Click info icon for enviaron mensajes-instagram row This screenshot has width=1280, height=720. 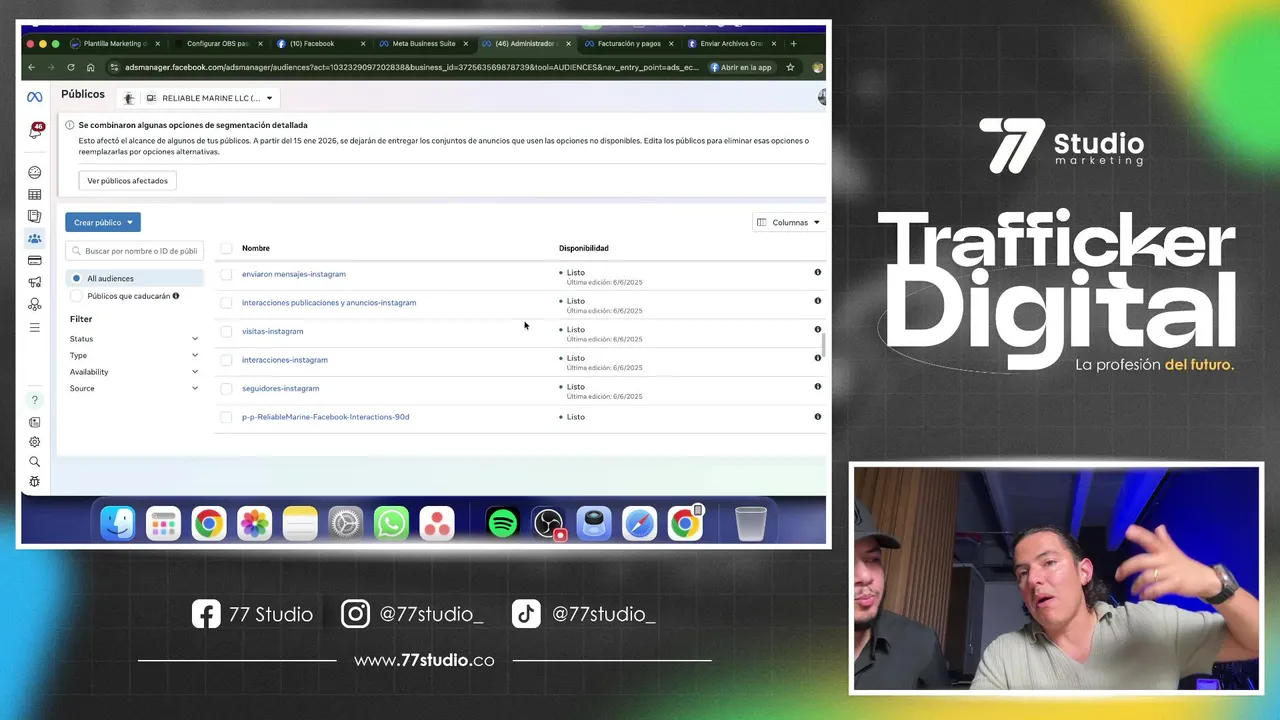(817, 272)
